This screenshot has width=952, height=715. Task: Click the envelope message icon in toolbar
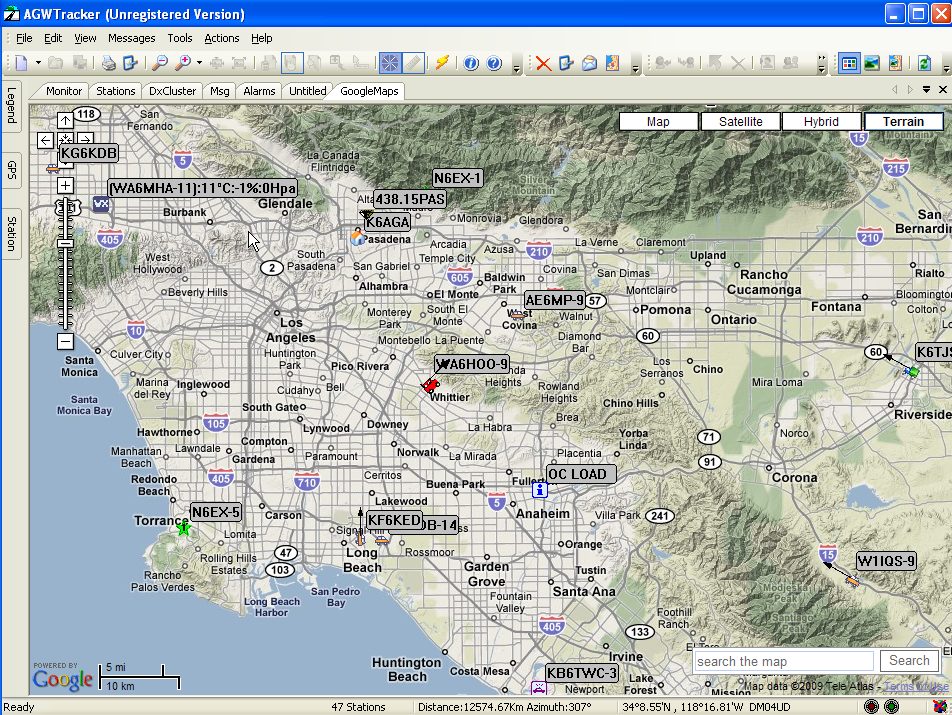point(589,63)
